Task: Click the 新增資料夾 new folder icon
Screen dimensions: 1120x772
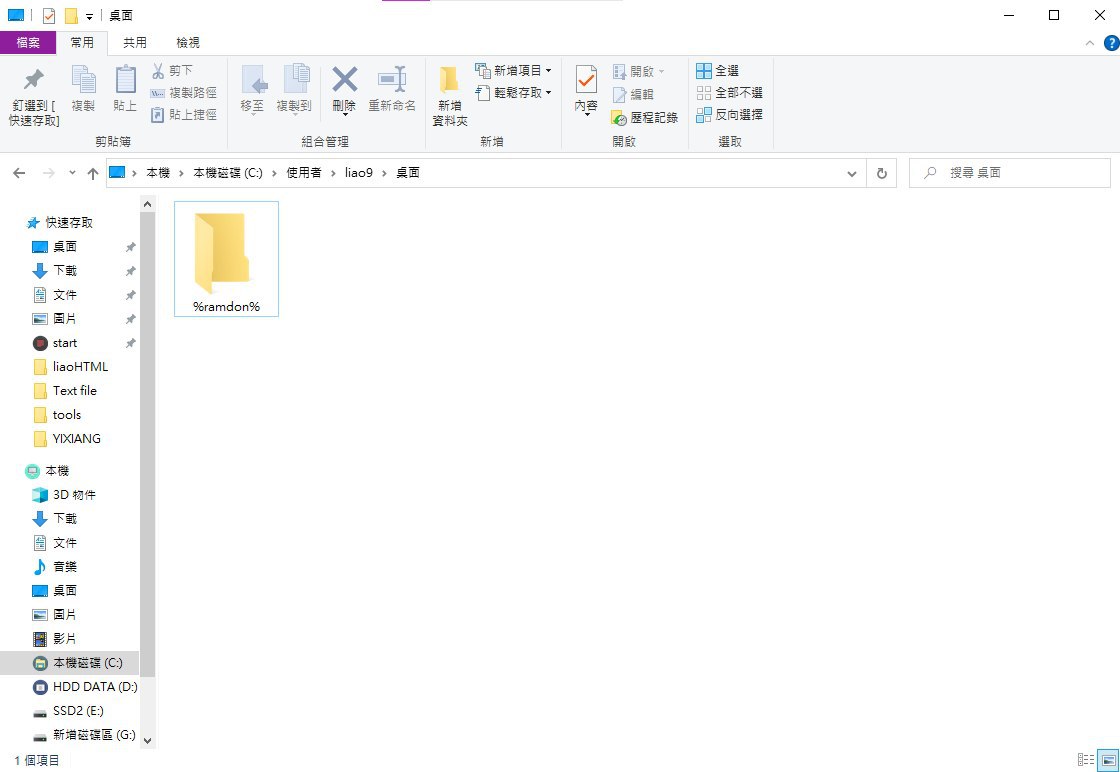Action: point(449,80)
